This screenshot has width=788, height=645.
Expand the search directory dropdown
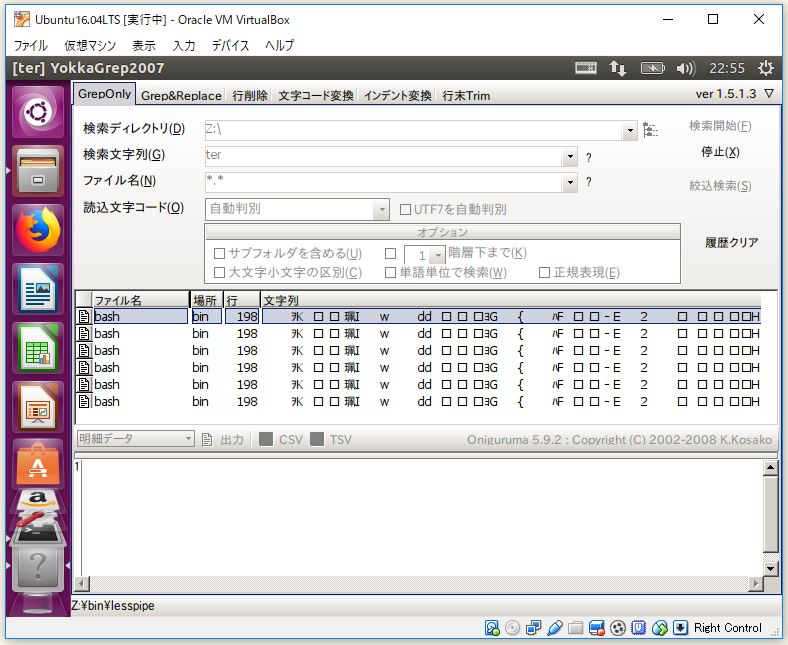[630, 131]
